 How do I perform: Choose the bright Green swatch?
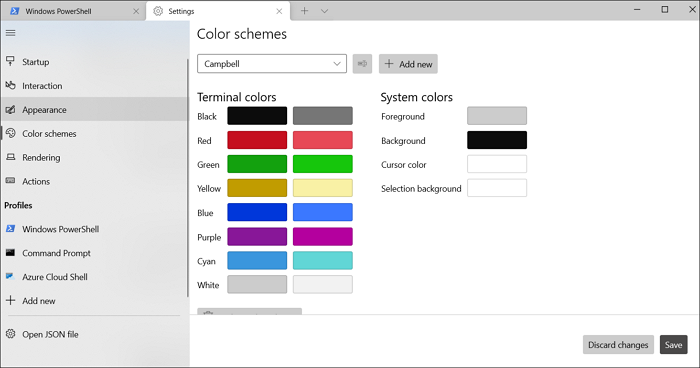coord(323,164)
